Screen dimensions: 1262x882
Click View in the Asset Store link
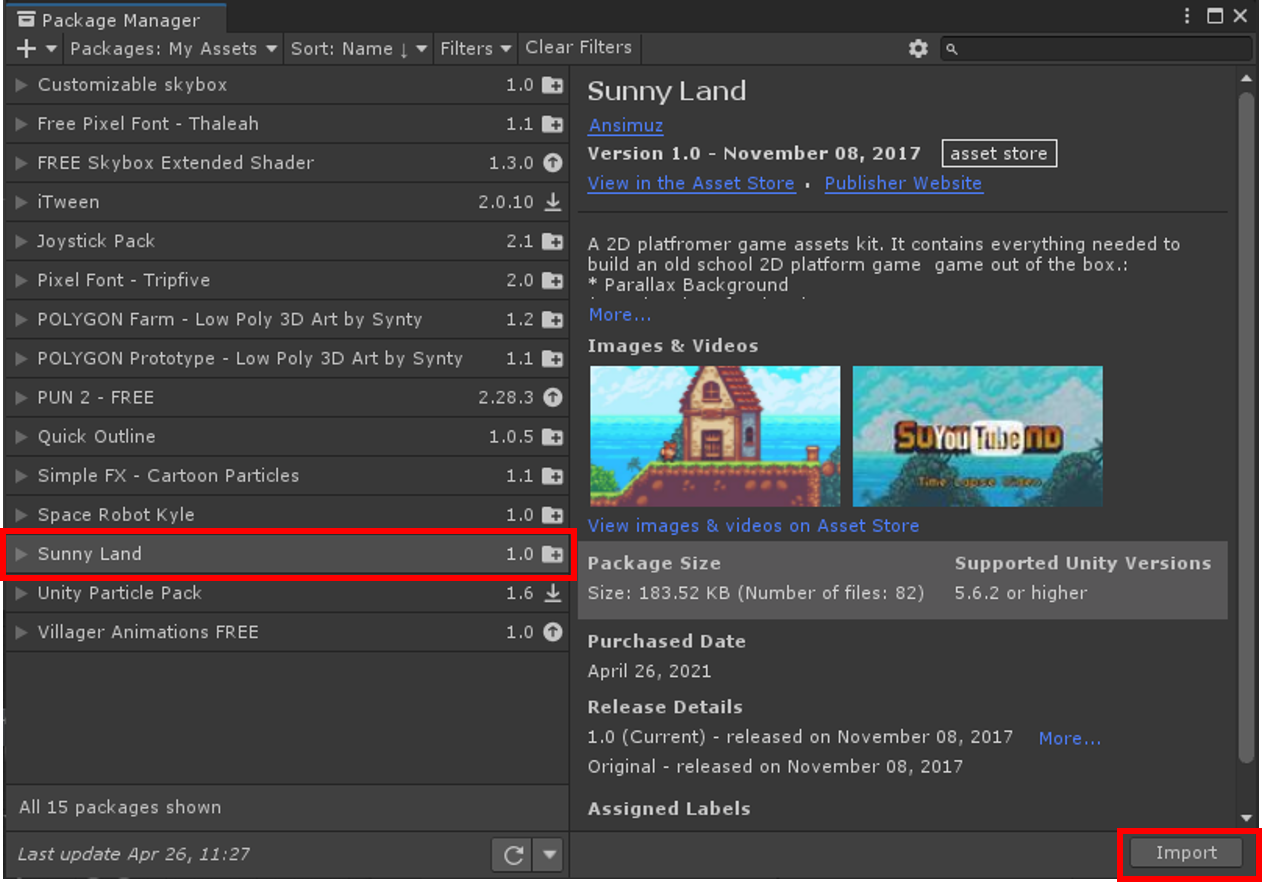[x=691, y=183]
